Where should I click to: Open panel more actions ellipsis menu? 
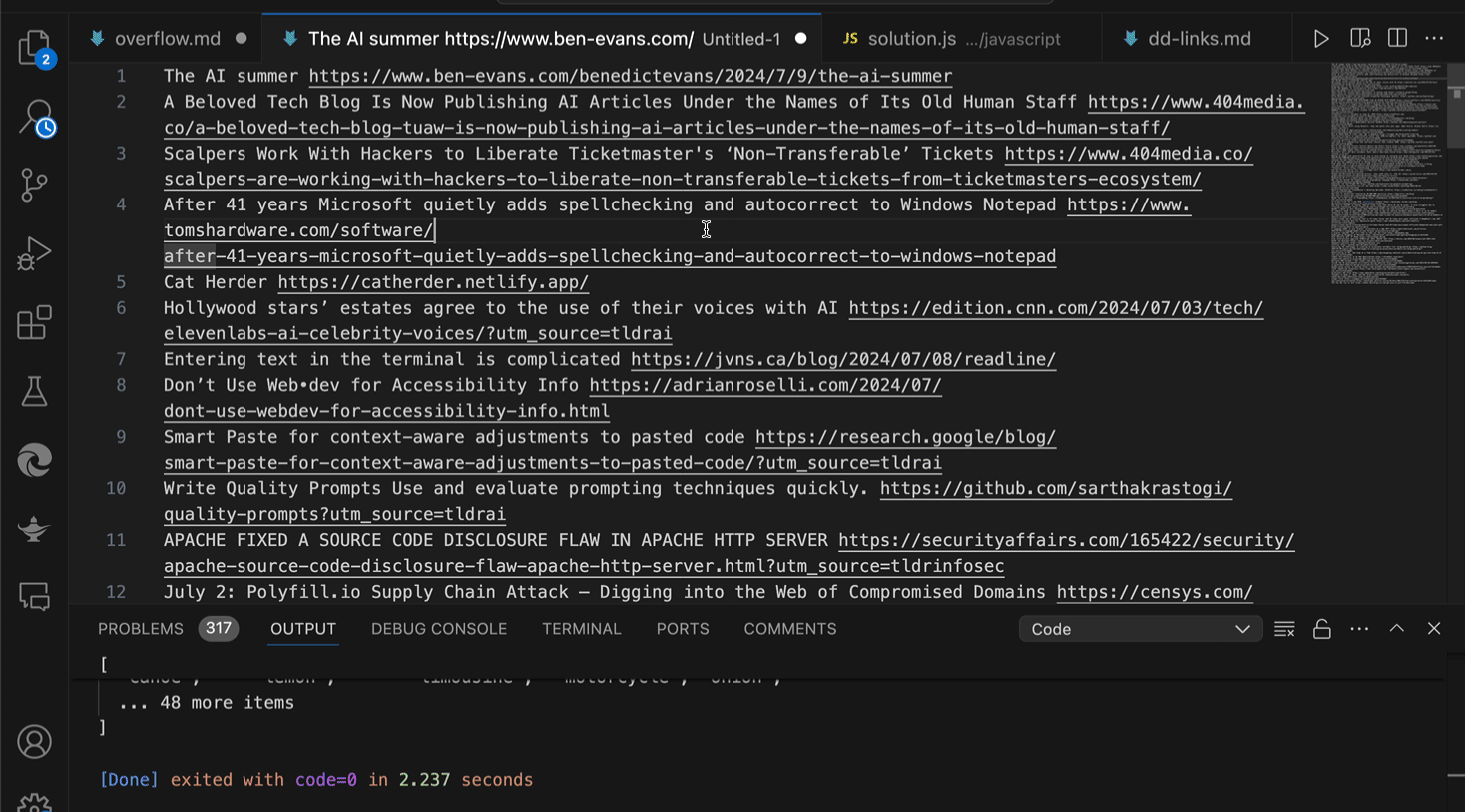1359,629
